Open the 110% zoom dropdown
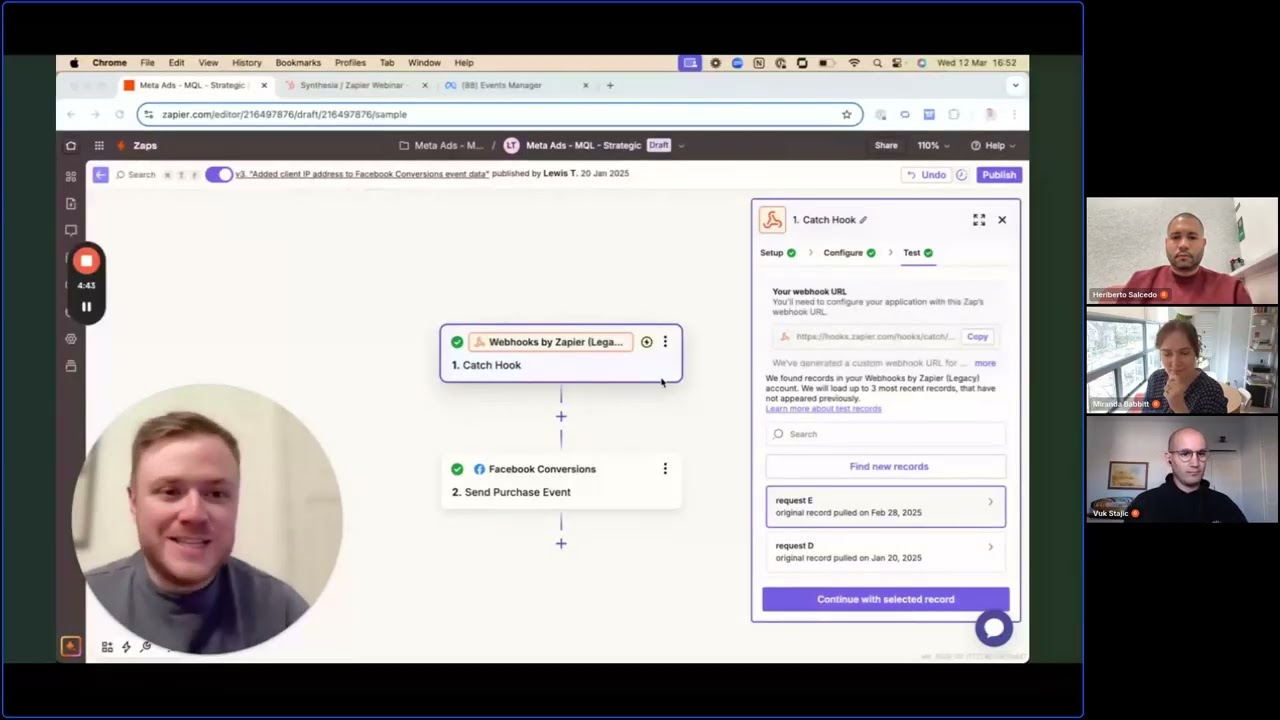 click(934, 145)
